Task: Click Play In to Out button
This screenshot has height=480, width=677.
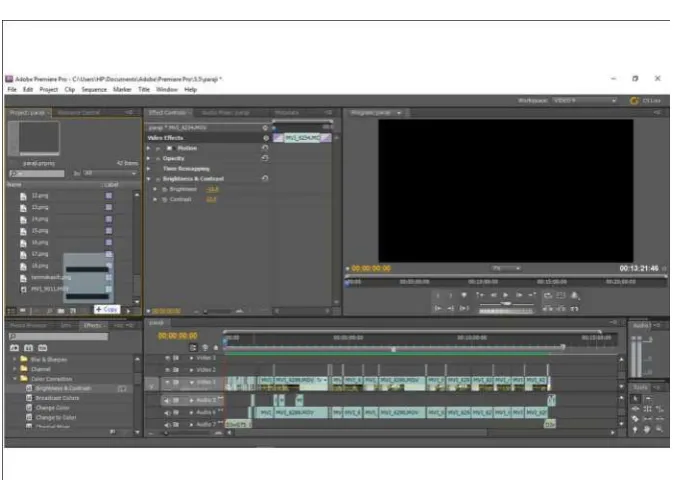Action: 465,308
